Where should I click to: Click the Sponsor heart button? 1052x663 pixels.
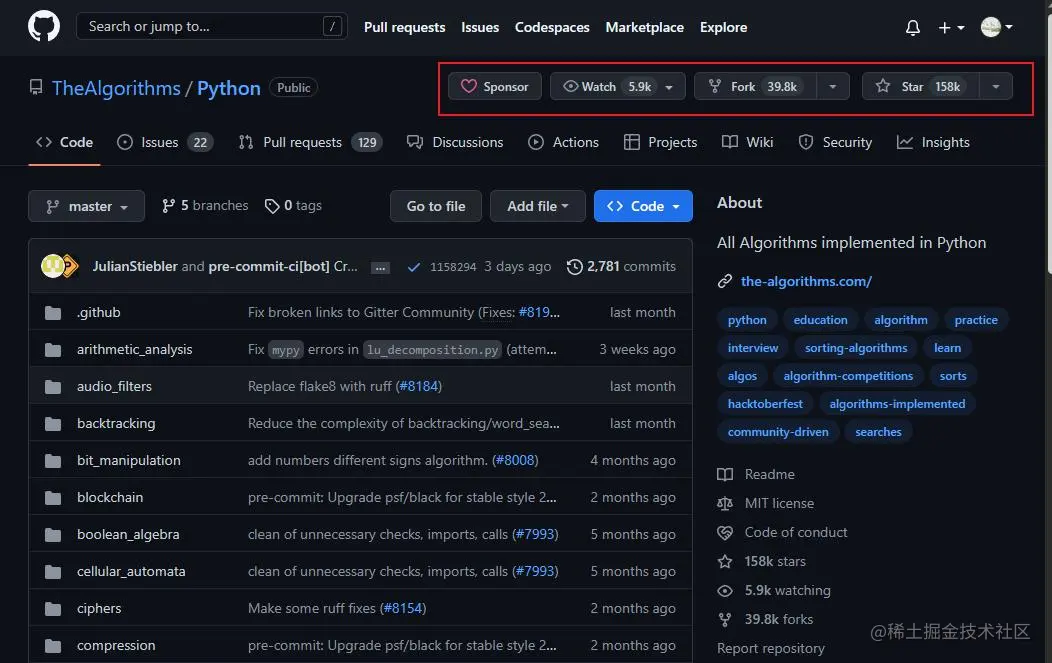494,87
